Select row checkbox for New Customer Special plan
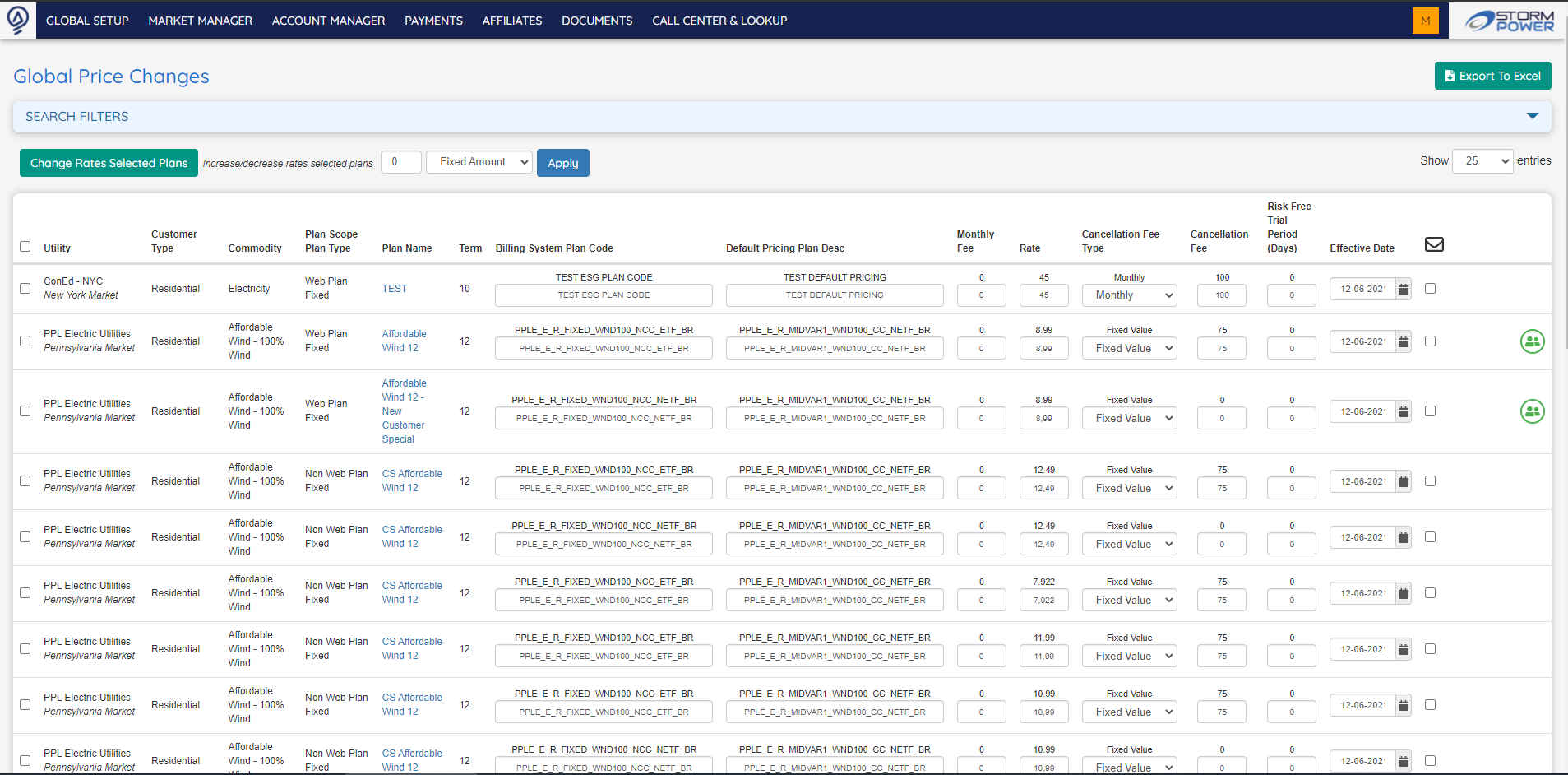Viewport: 1568px width, 775px height. pyautogui.click(x=25, y=411)
